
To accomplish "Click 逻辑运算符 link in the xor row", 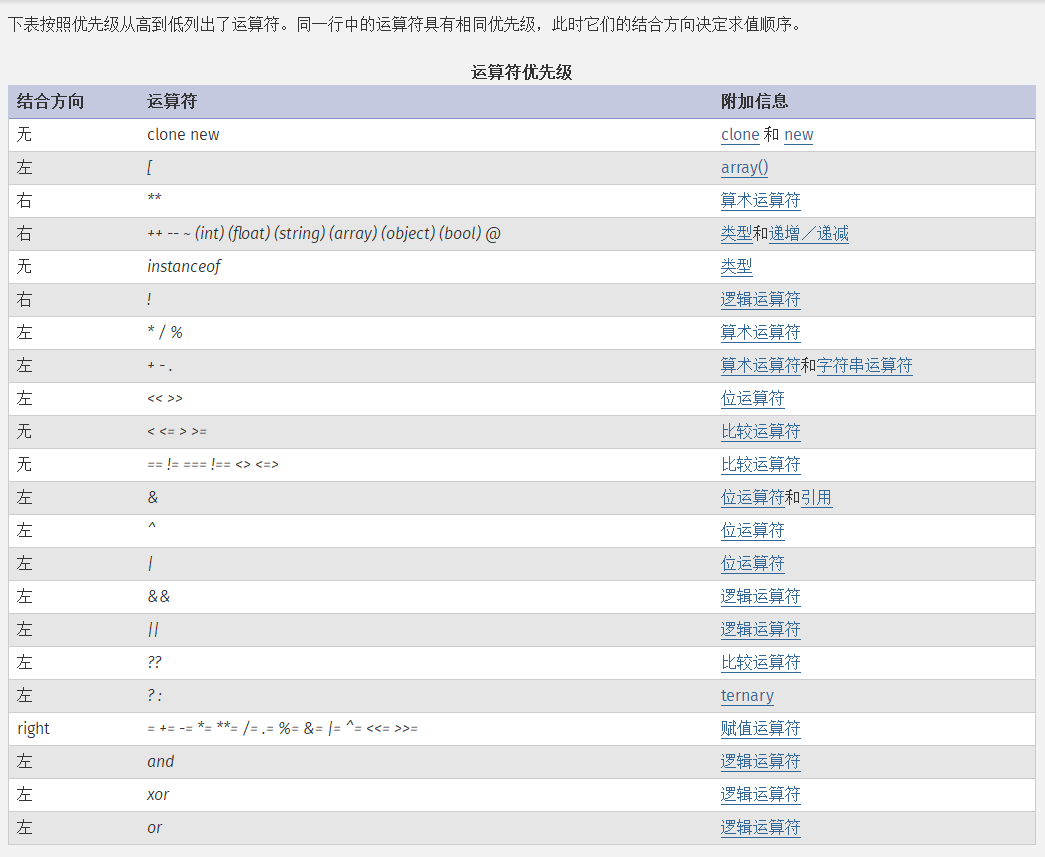I will [760, 794].
